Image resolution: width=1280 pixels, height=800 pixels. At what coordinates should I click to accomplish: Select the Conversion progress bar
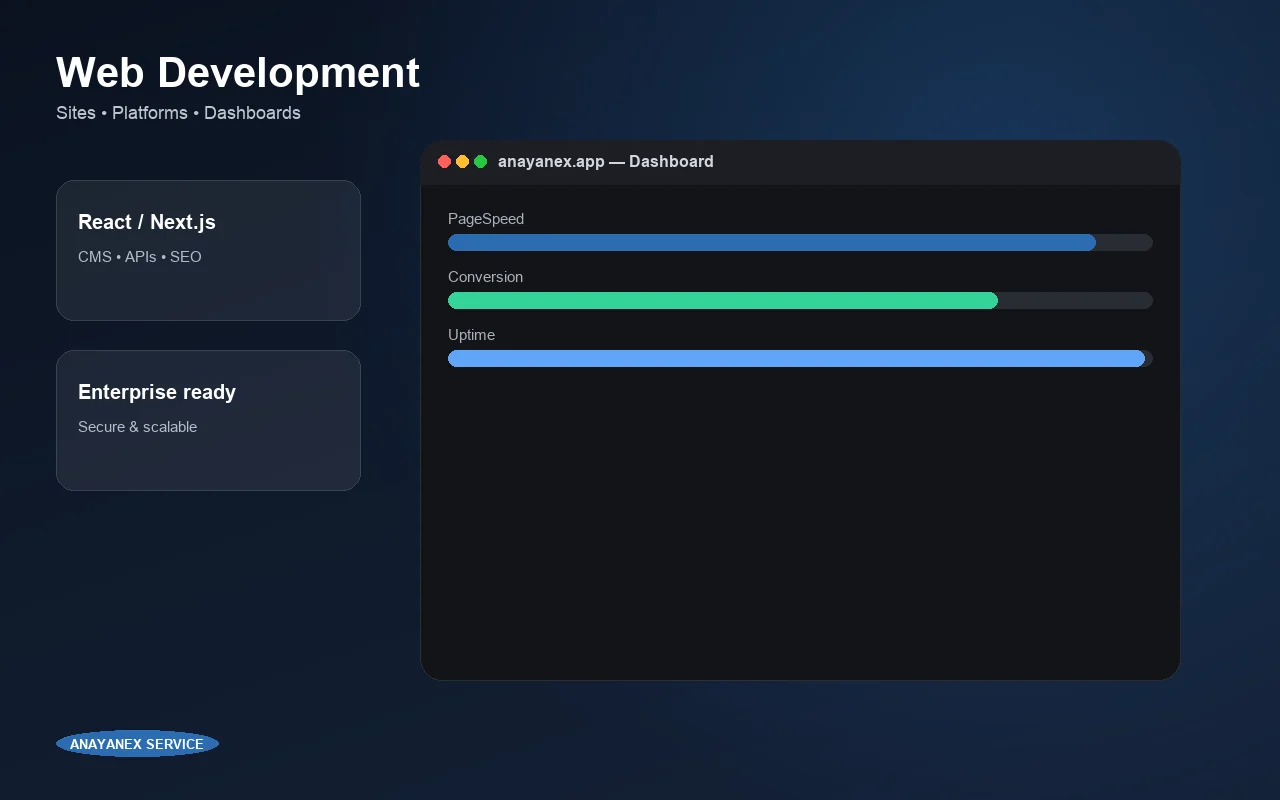tap(800, 301)
